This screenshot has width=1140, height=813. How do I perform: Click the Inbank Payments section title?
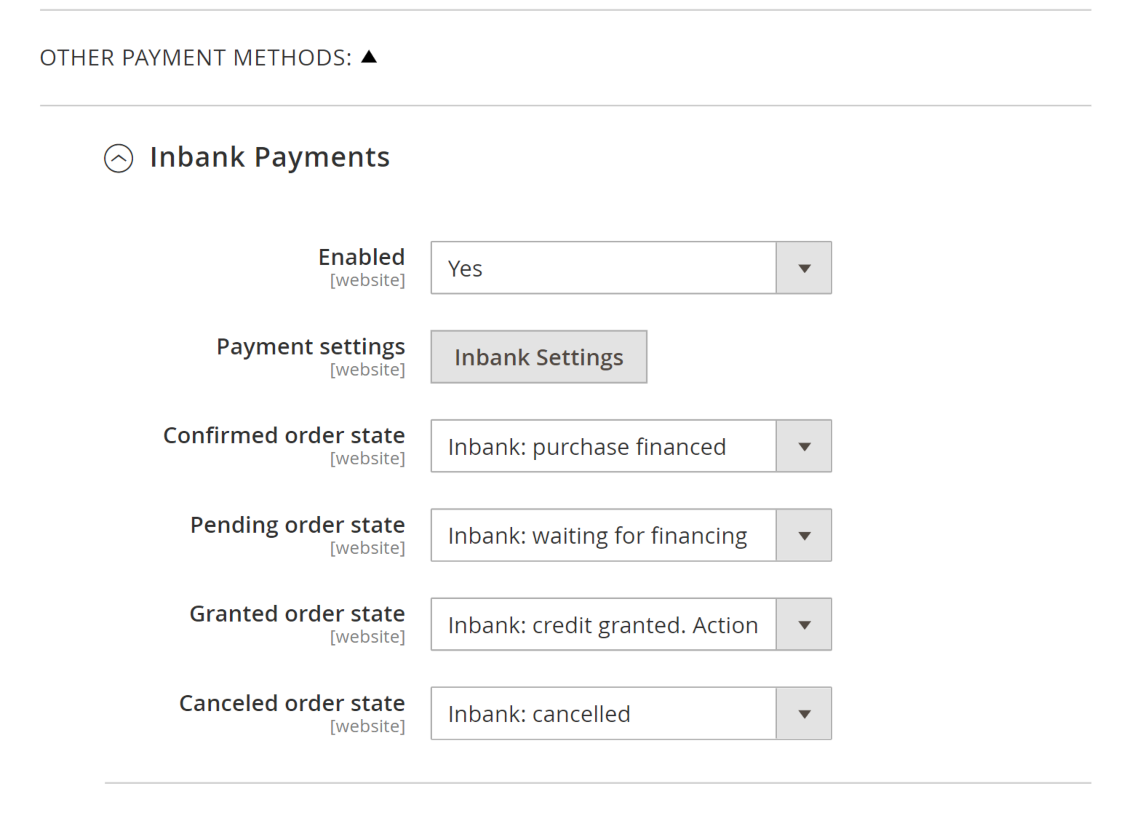(270, 157)
